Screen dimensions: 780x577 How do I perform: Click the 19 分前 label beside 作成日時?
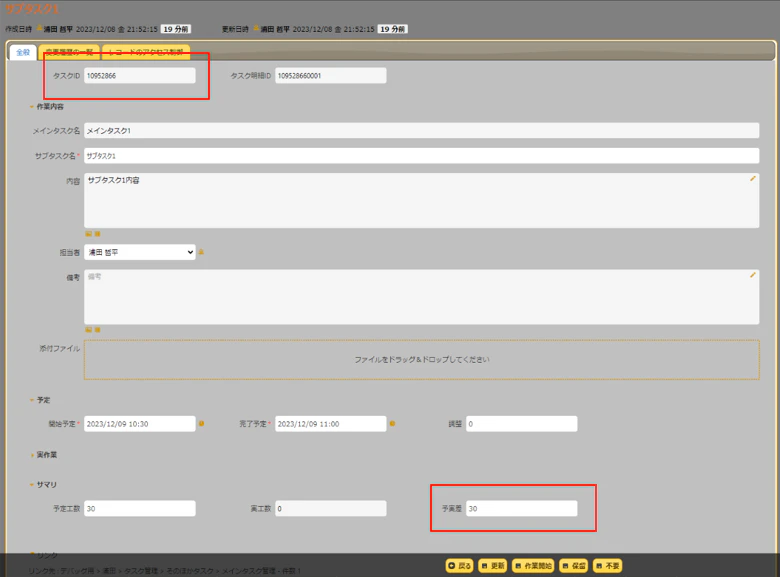pos(176,29)
